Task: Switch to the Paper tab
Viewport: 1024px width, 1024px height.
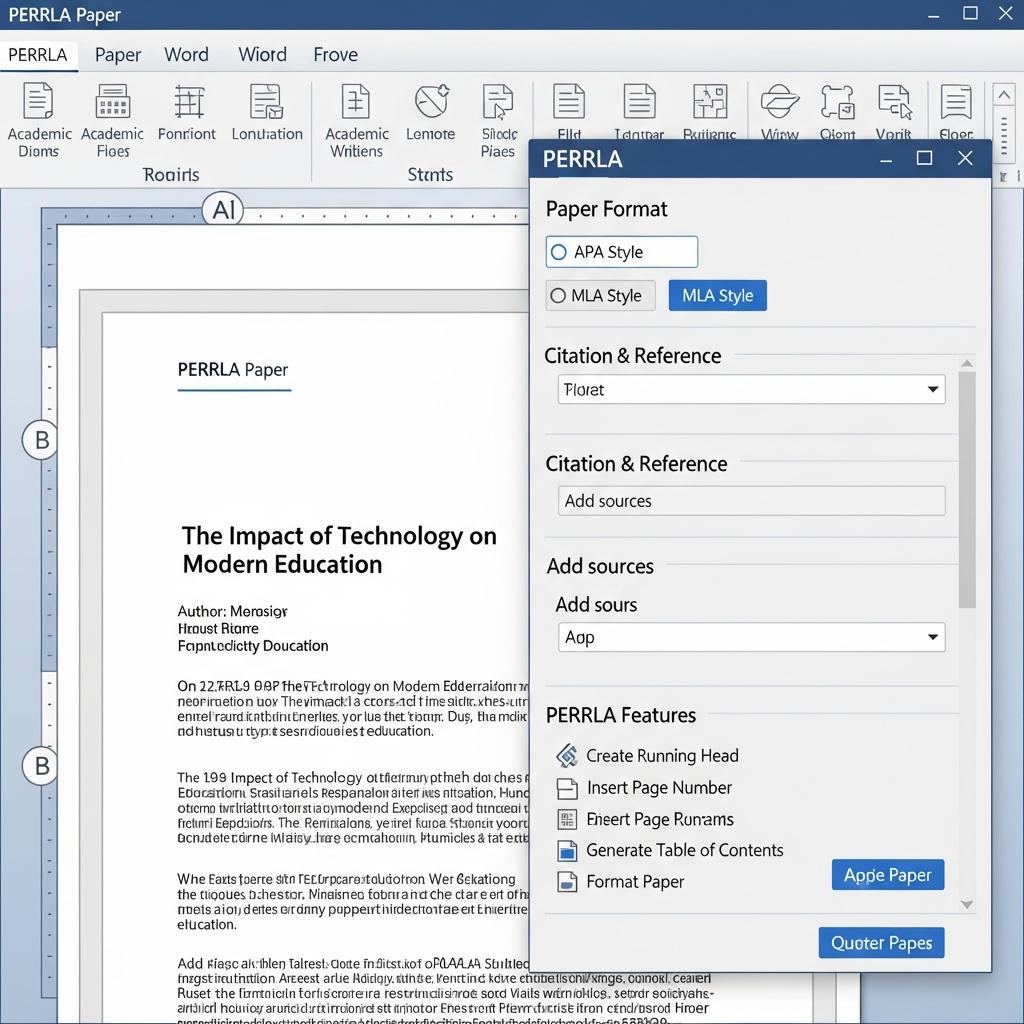Action: pyautogui.click(x=117, y=55)
